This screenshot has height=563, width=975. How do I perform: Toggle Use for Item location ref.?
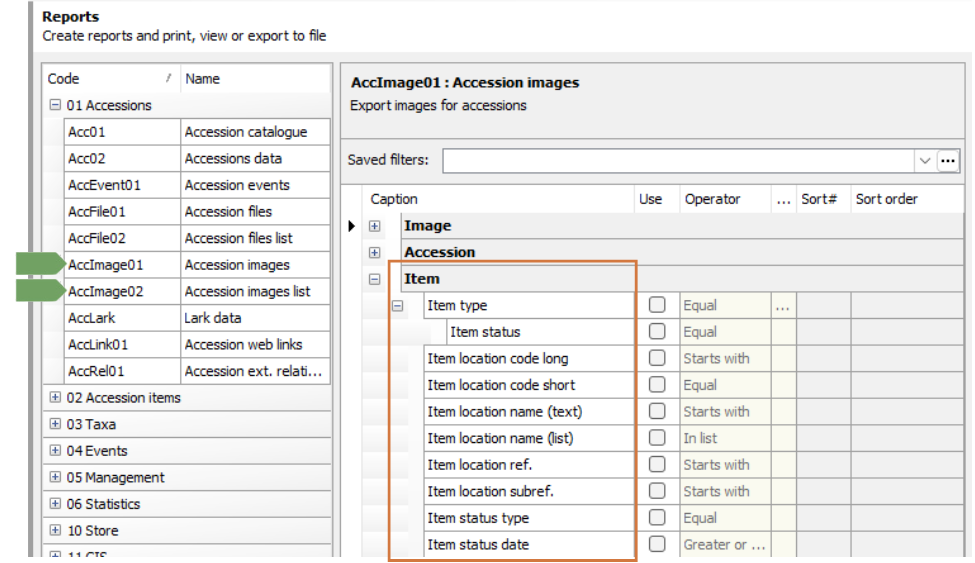point(657,464)
